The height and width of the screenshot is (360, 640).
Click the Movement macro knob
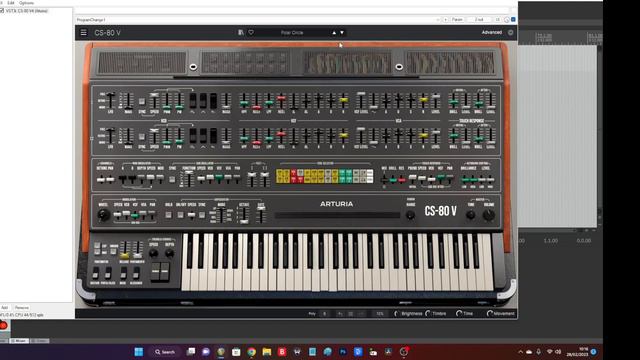coord(490,313)
